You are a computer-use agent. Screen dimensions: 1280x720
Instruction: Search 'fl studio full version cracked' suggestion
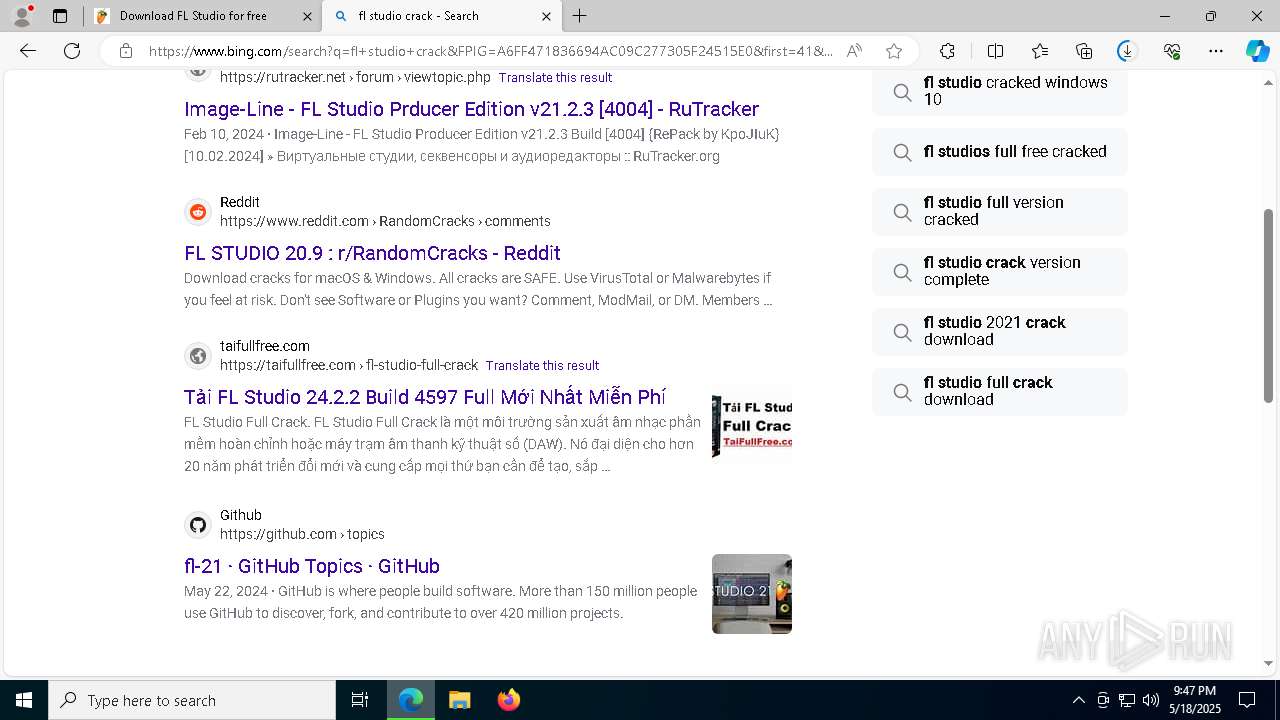(1000, 212)
